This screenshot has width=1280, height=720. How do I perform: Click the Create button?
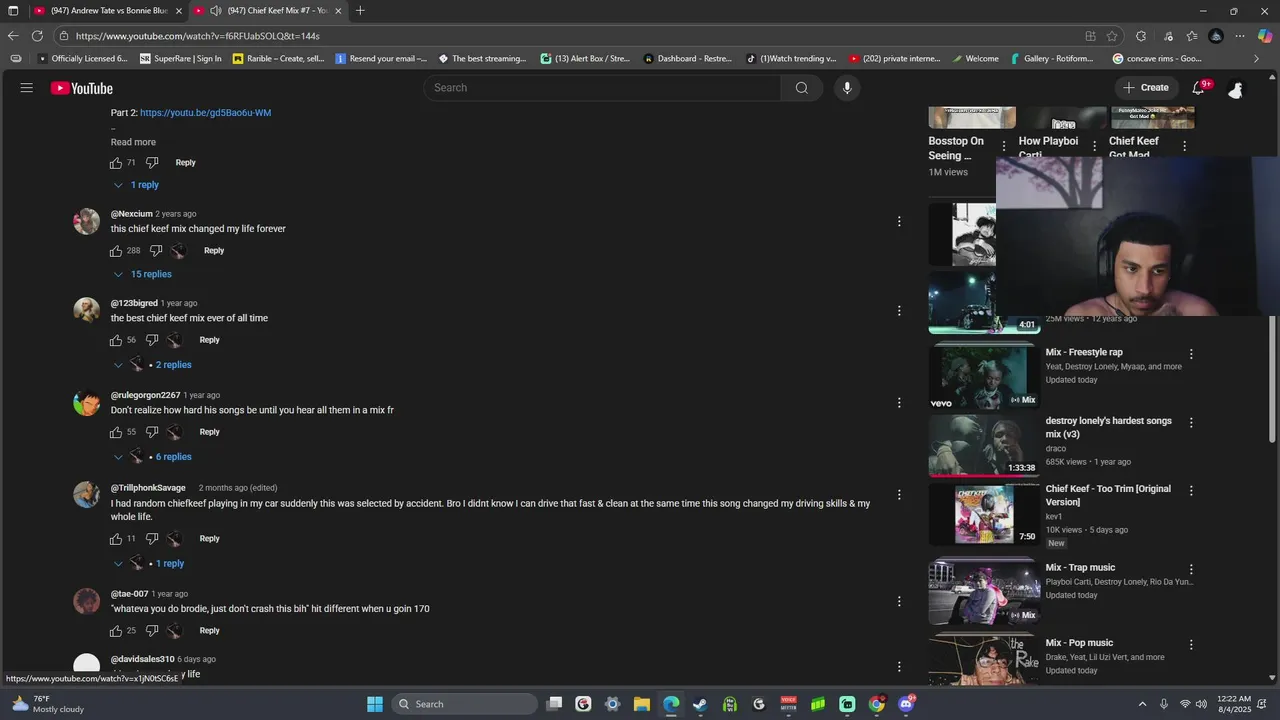coord(1145,88)
